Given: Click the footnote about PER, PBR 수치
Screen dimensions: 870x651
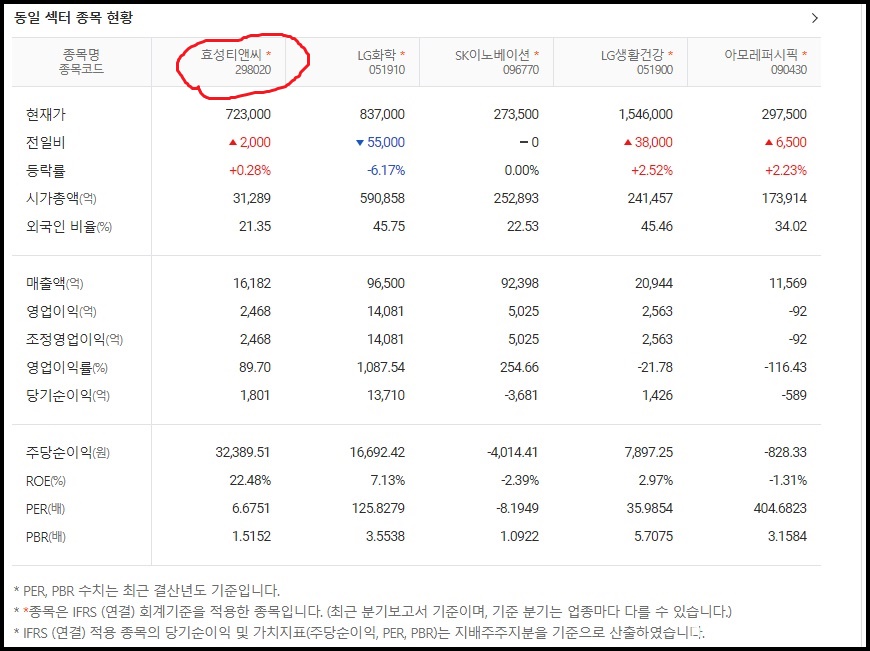Looking at the screenshot, I should click(147, 591).
